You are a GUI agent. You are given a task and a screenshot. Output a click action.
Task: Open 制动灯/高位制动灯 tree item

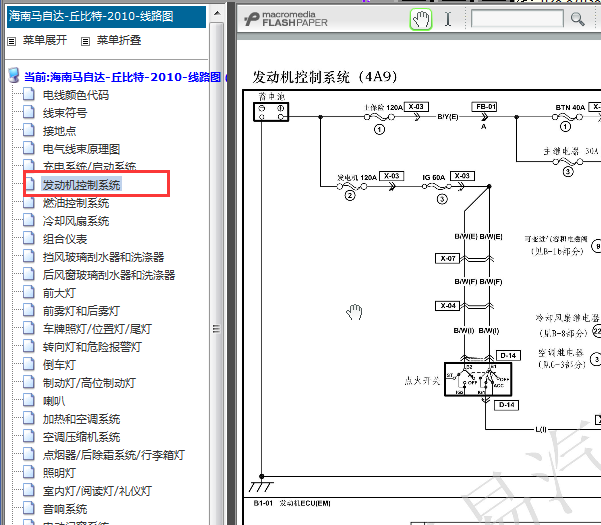(x=89, y=383)
